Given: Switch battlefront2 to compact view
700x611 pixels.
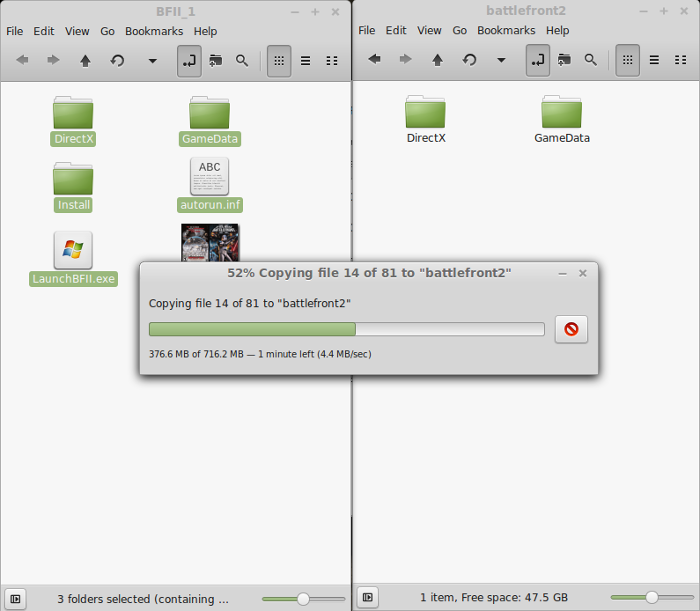Looking at the screenshot, I should (x=680, y=60).
